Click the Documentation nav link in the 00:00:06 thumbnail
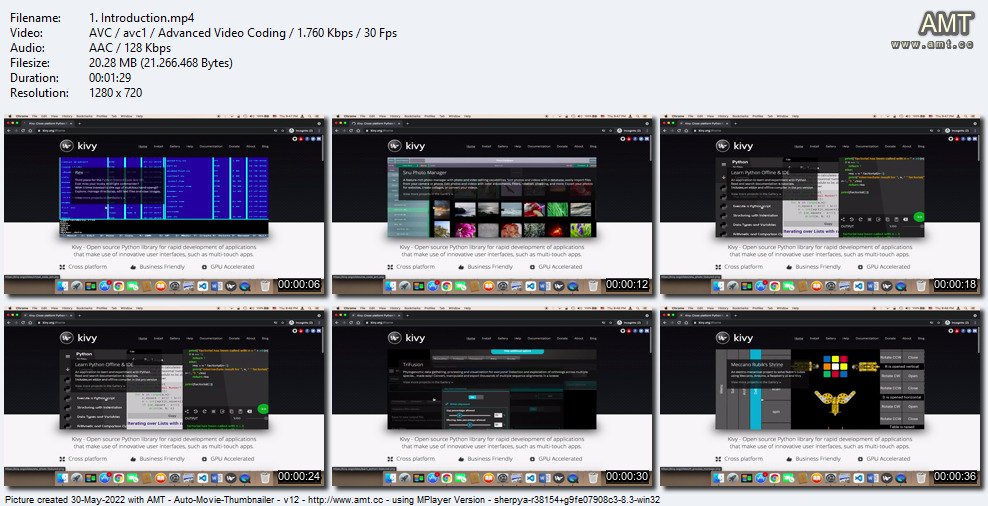The height and width of the screenshot is (506, 988). click(211, 146)
